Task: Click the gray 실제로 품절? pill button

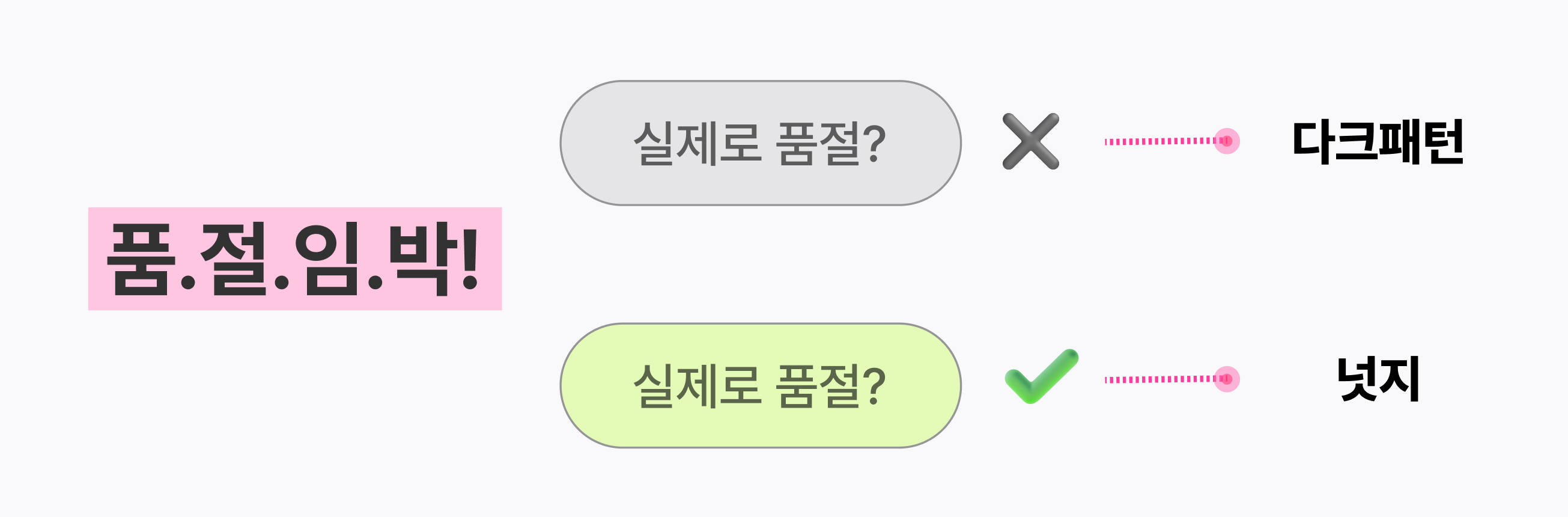Action: pyautogui.click(x=760, y=143)
